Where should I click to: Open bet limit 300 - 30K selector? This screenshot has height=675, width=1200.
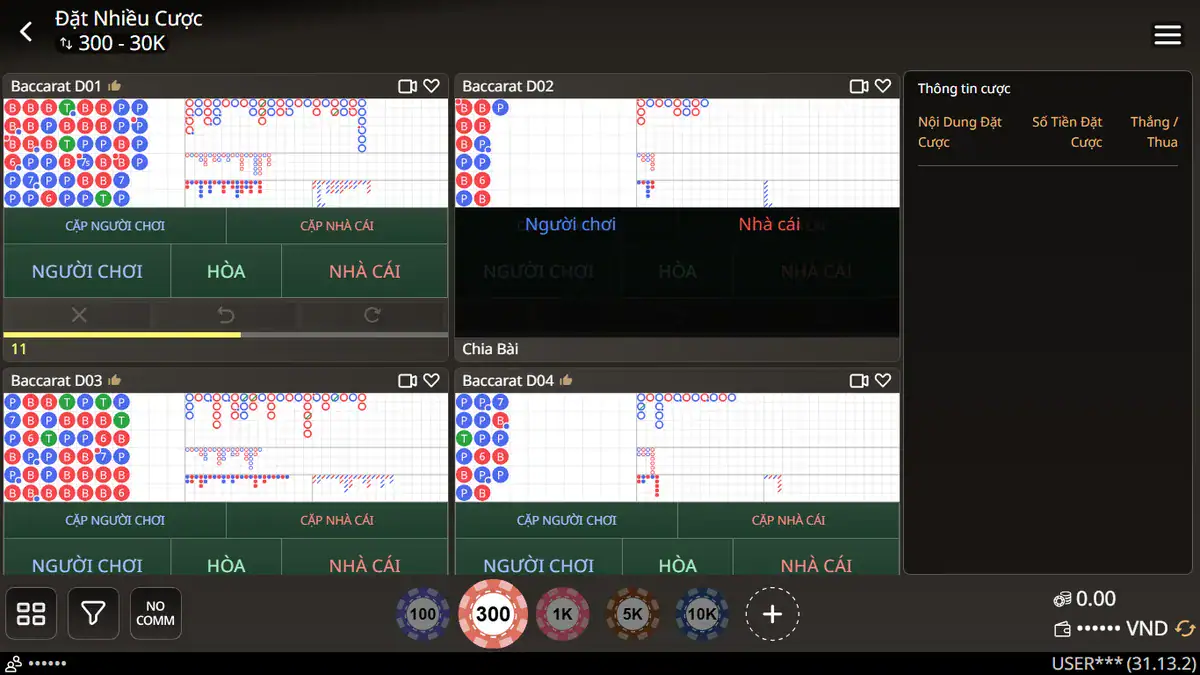(x=112, y=44)
